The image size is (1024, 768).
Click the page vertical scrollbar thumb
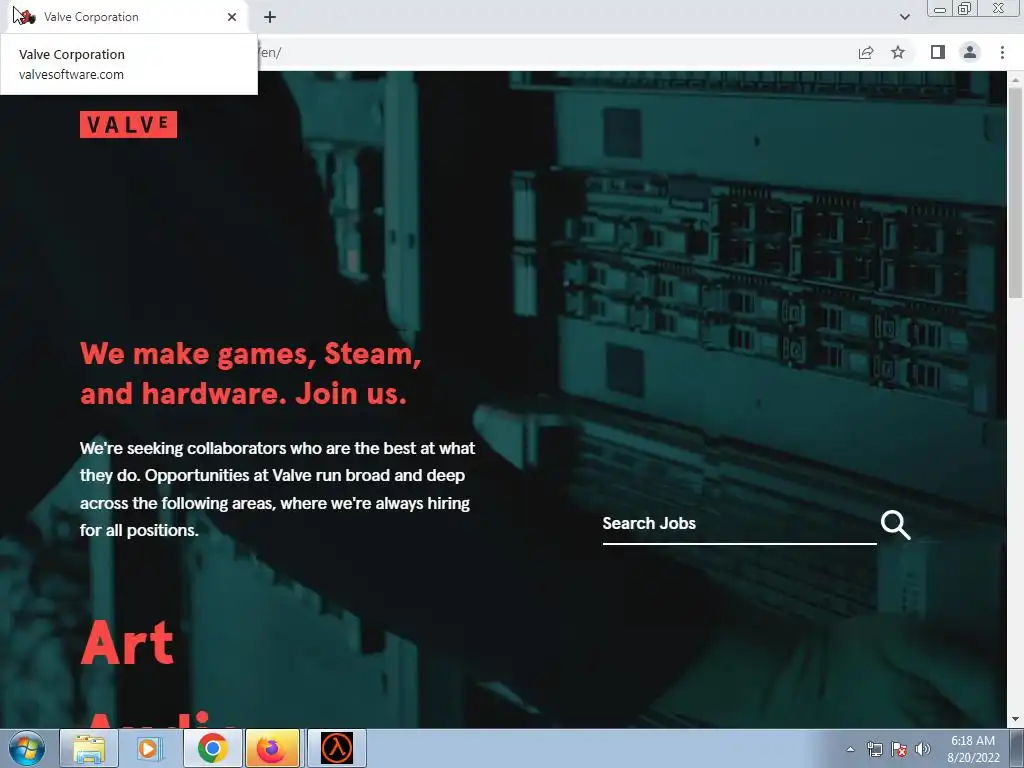tap(1015, 193)
